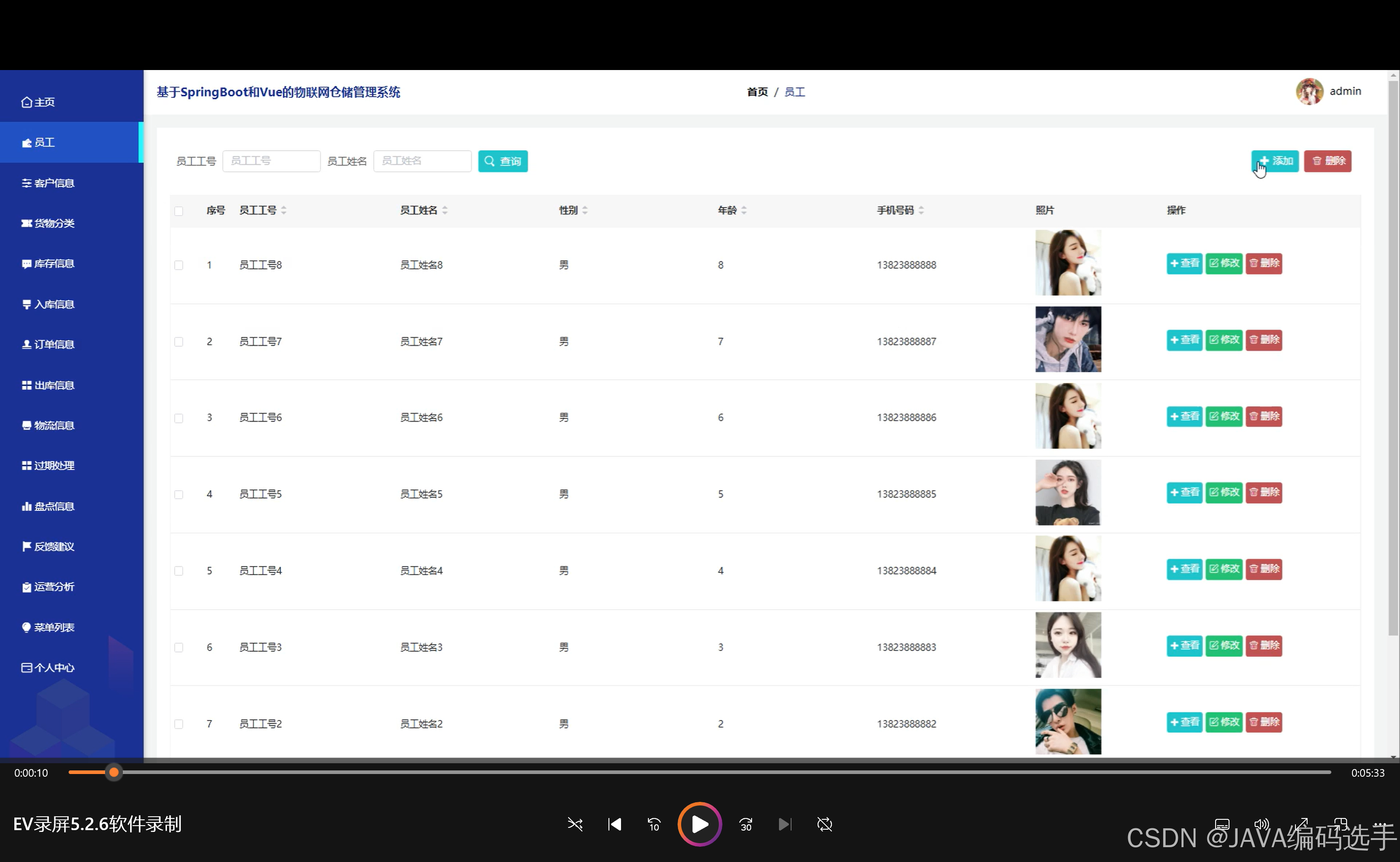
Task: Click 查看 for 员工工号7
Action: click(x=1184, y=340)
